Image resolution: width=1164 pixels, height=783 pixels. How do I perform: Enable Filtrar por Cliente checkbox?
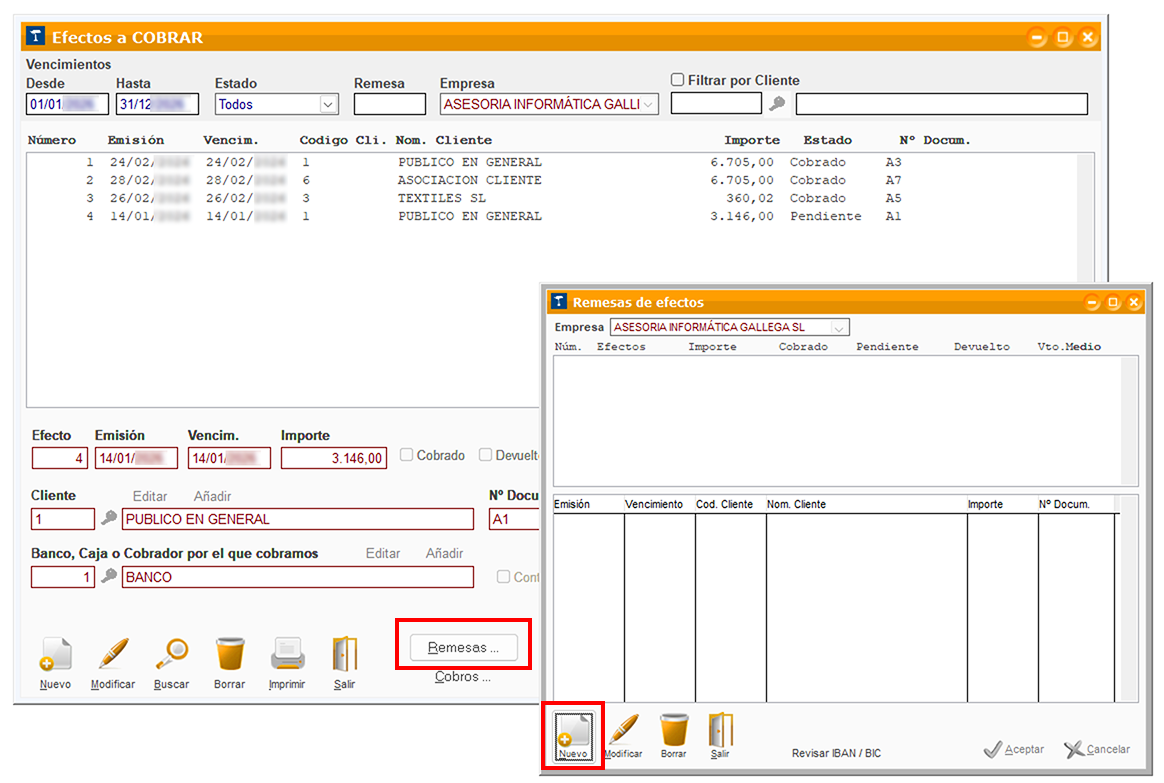click(x=678, y=80)
